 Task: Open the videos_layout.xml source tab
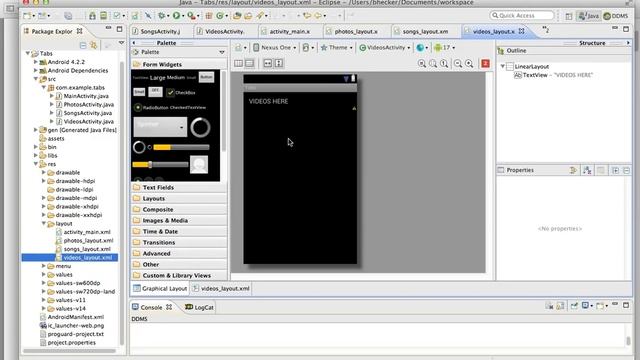tap(221, 289)
